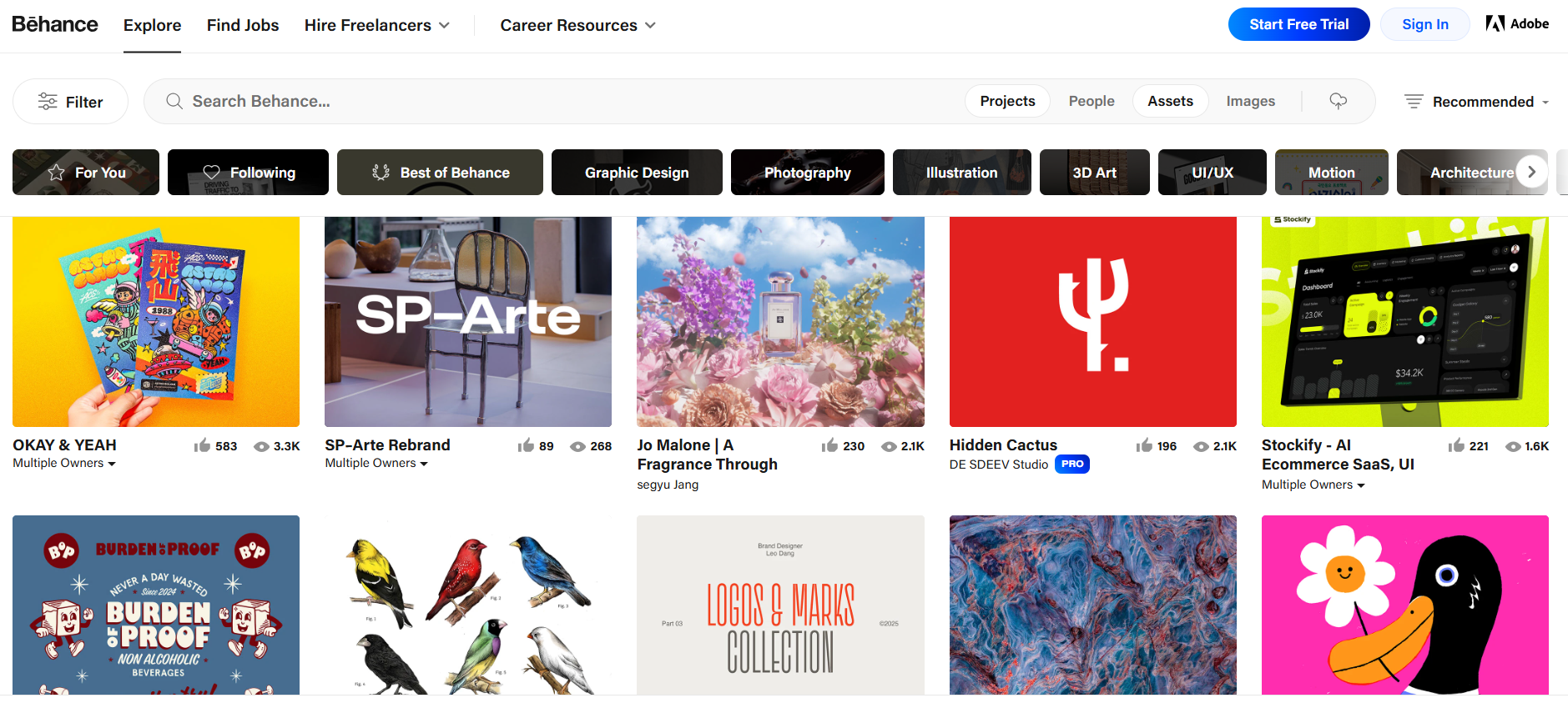Open the OKAY & YEAH project thumbnail
Viewport: 1568px width, 703px height.
(x=156, y=322)
